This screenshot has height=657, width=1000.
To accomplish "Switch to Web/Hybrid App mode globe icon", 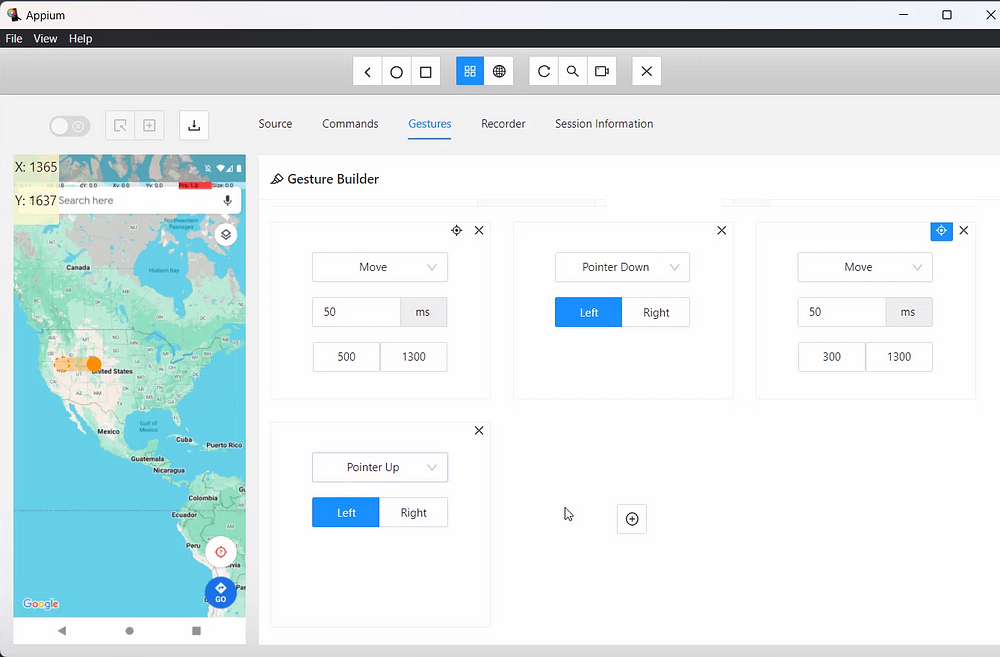I will pyautogui.click(x=499, y=71).
